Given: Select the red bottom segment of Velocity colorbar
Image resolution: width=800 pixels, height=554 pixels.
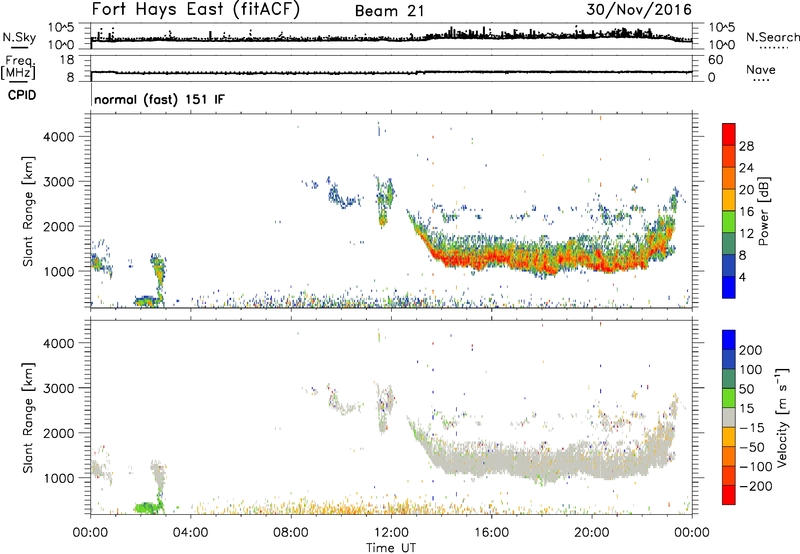Looking at the screenshot, I should [729, 495].
